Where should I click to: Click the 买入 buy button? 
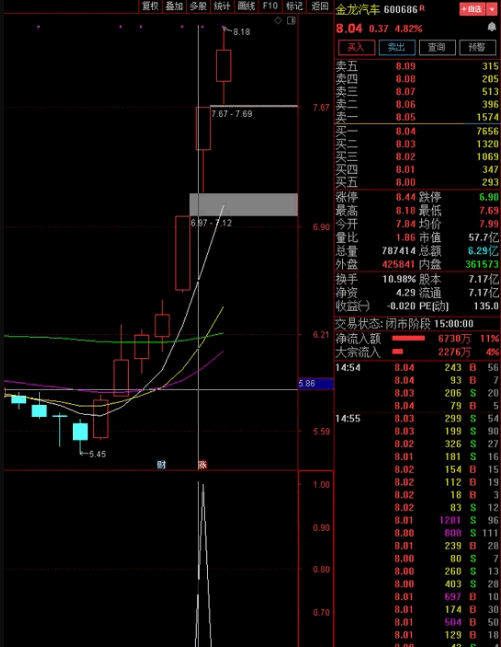(x=357, y=47)
